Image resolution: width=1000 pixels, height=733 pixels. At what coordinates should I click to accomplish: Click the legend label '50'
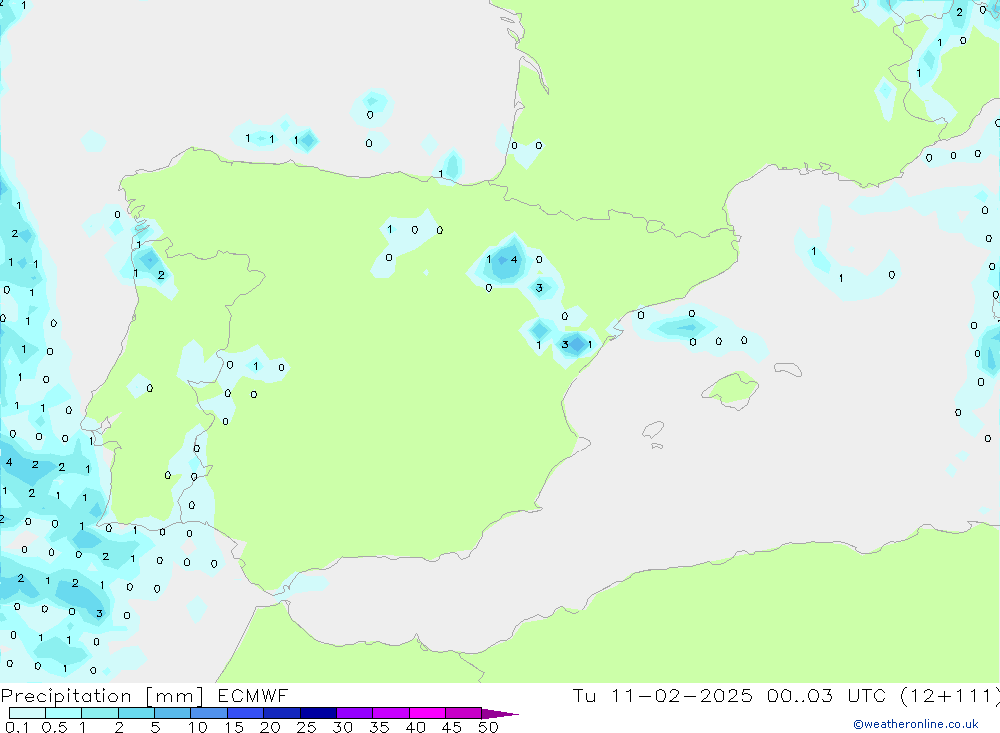click(488, 727)
